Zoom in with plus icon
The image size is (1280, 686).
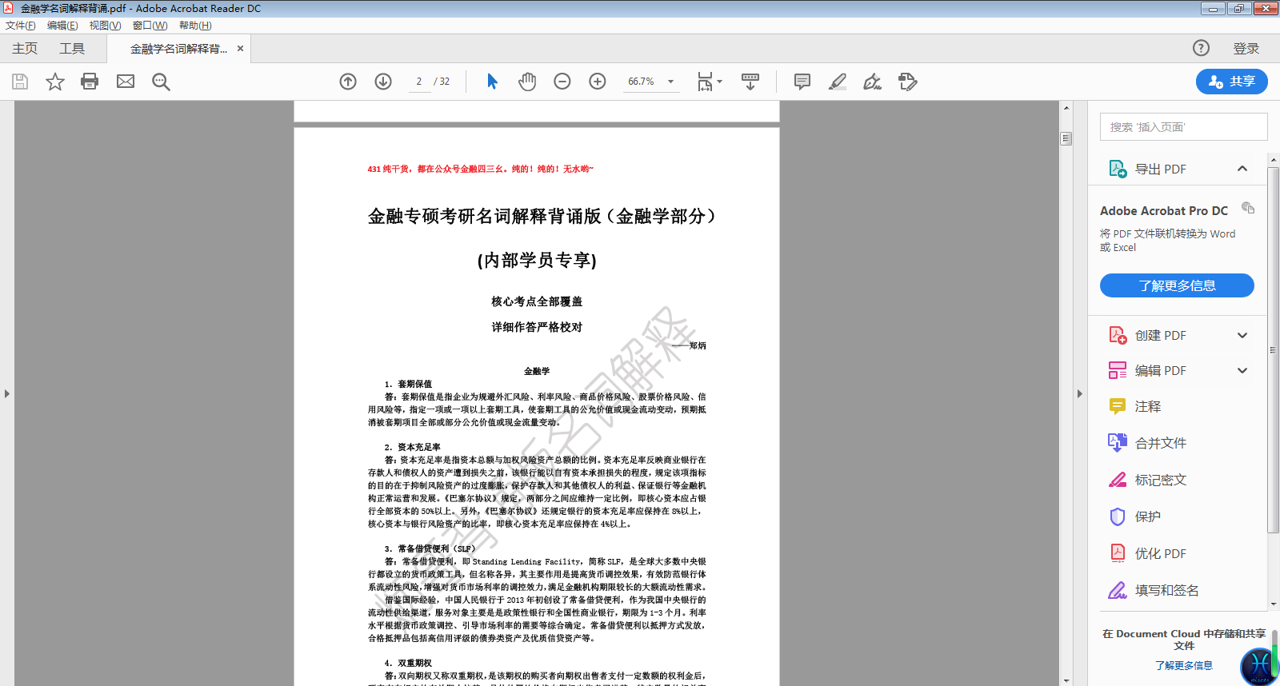pyautogui.click(x=597, y=81)
